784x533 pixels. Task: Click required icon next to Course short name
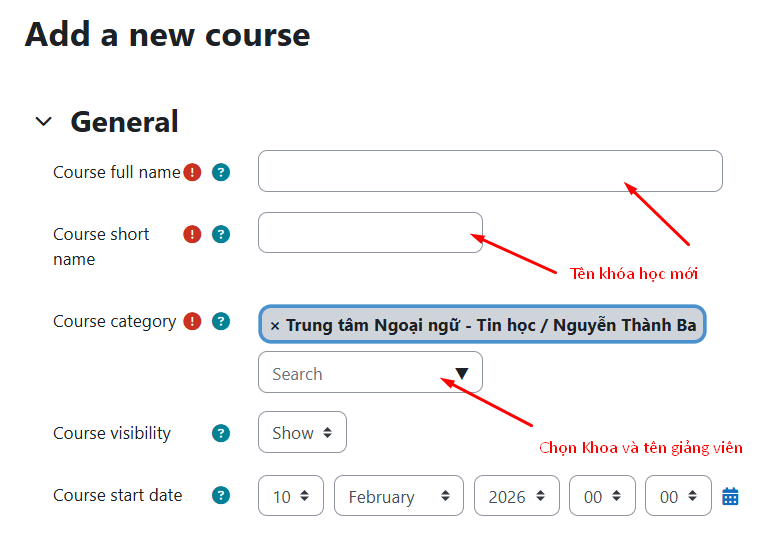click(192, 234)
